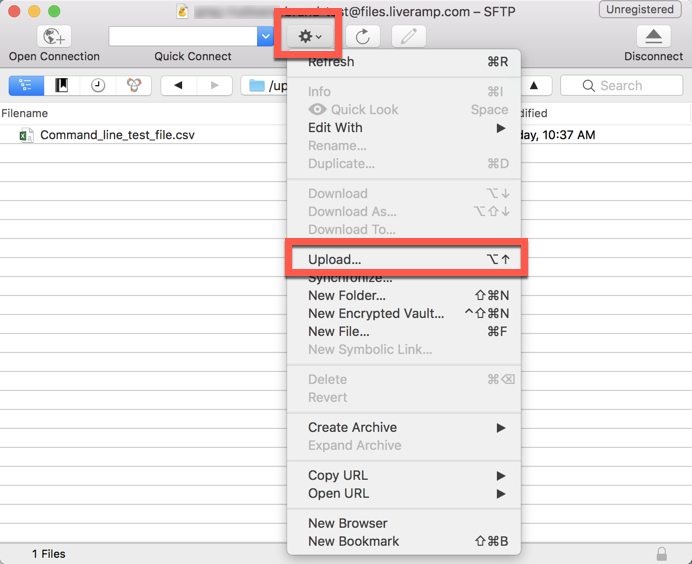Image resolution: width=692 pixels, height=564 pixels.
Task: Go to parent folder with up arrow
Action: click(534, 85)
